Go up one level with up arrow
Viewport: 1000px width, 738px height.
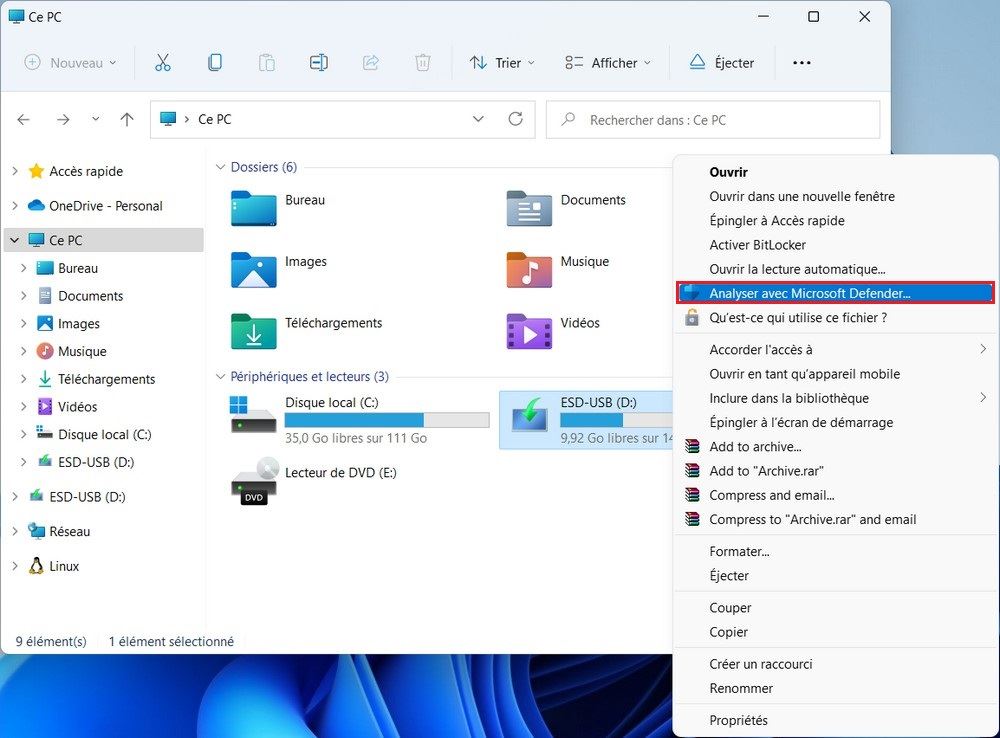click(127, 119)
